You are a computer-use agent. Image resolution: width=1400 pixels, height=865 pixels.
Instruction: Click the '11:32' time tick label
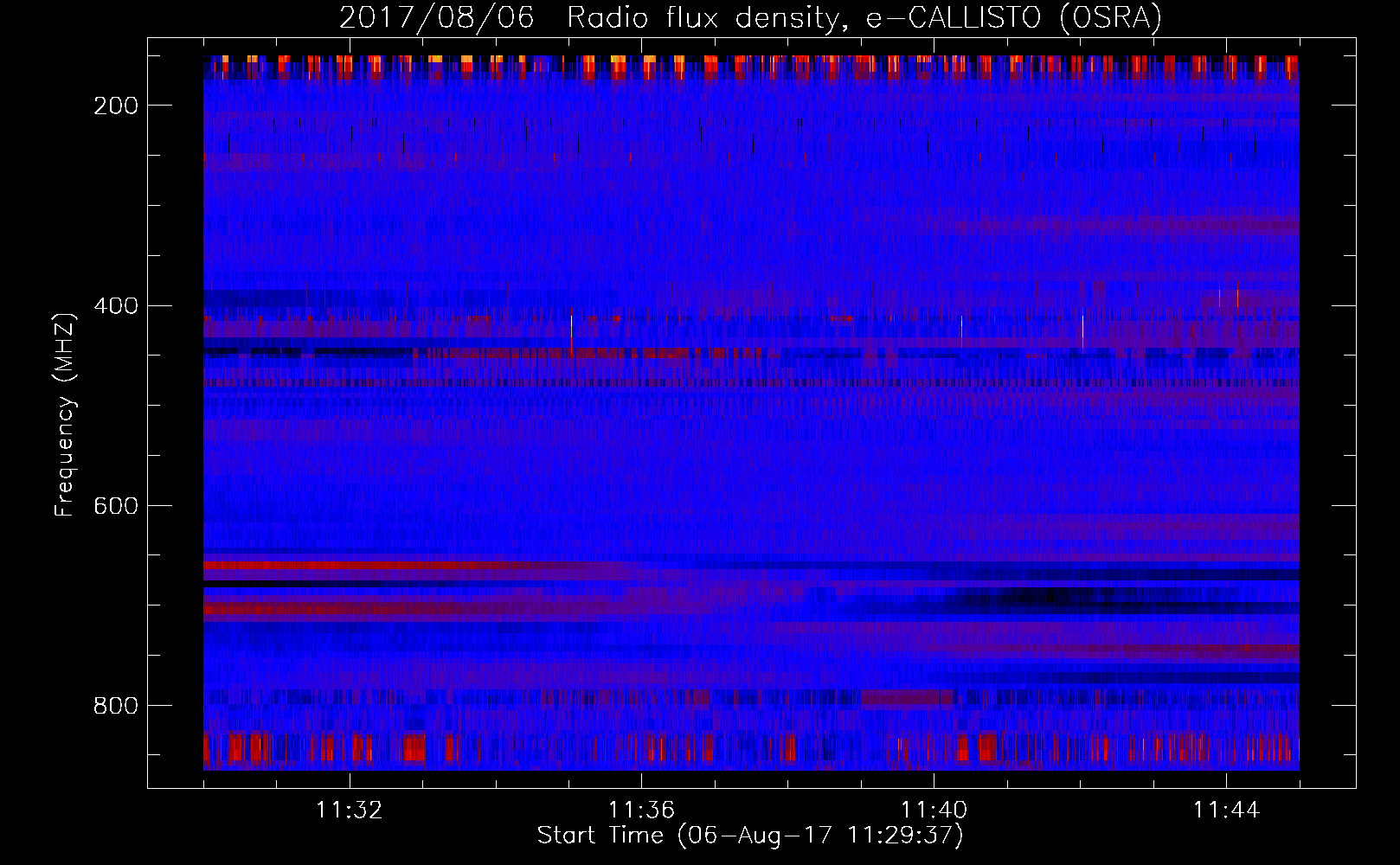tap(349, 810)
